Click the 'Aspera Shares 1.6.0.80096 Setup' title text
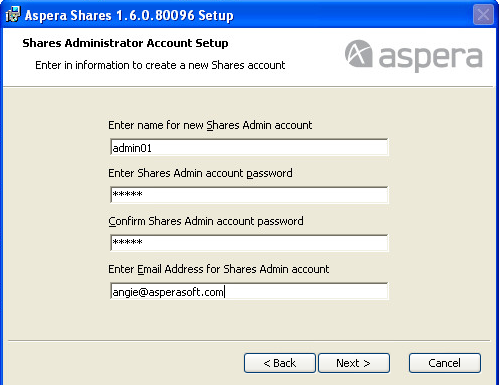This screenshot has width=499, height=385. [x=129, y=15]
